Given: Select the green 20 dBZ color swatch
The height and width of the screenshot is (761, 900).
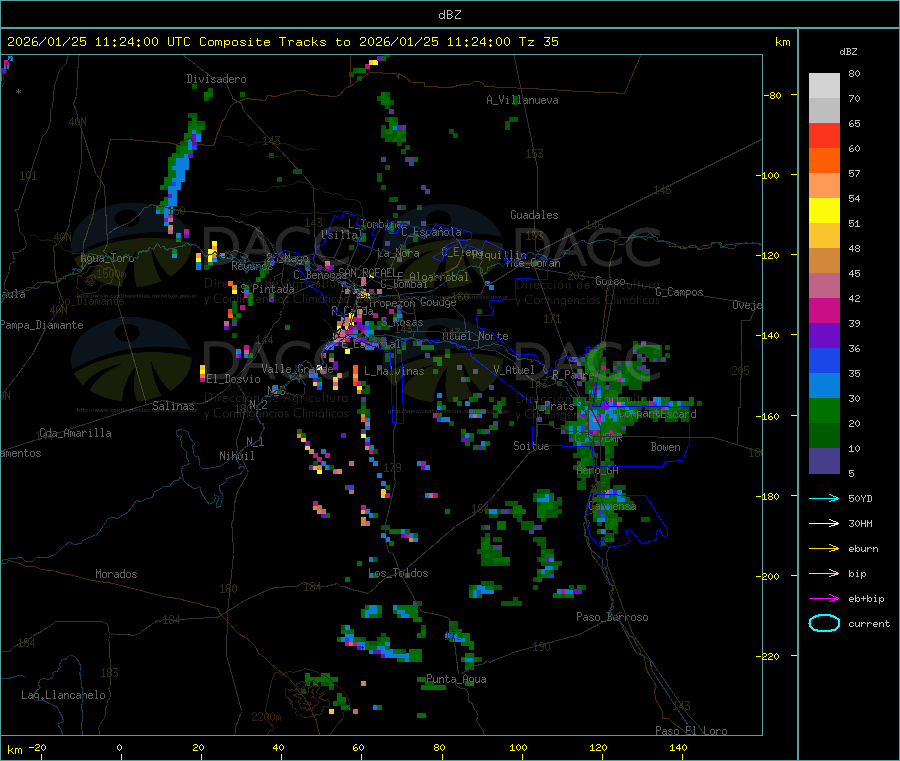Looking at the screenshot, I should (x=824, y=410).
